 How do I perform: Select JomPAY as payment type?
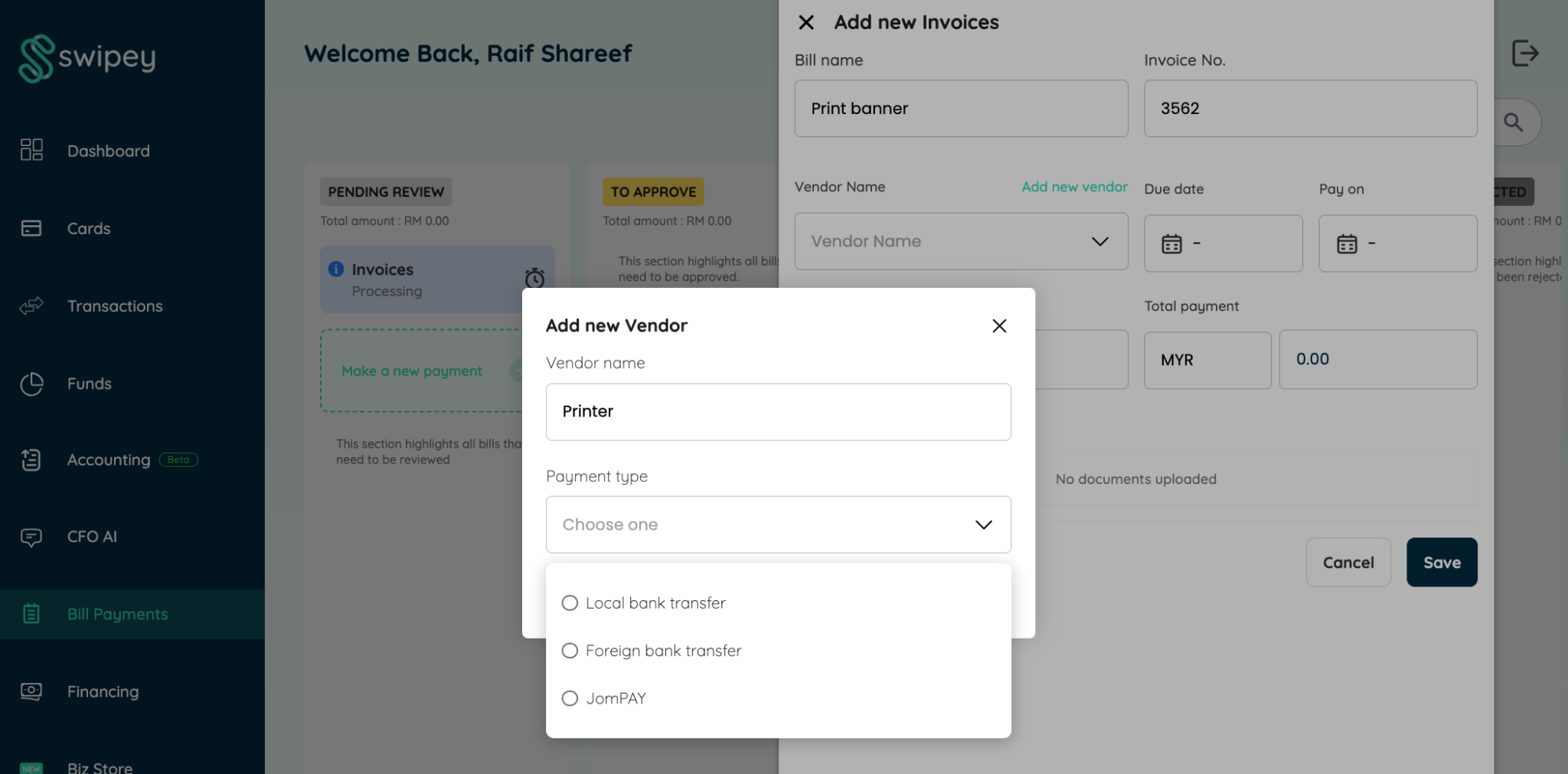615,697
